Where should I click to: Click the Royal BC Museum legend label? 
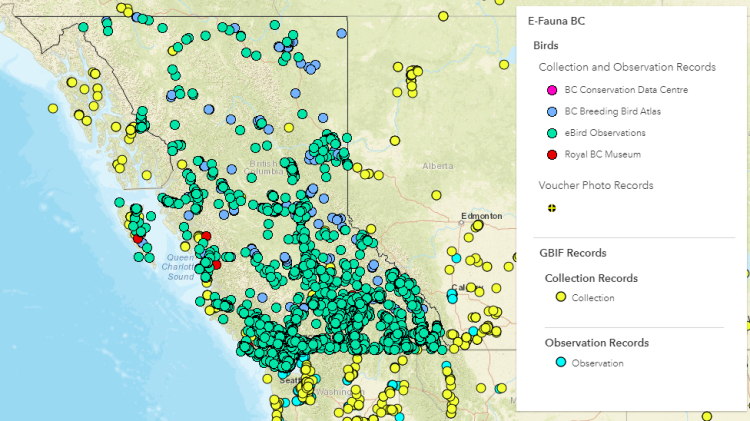tap(602, 154)
